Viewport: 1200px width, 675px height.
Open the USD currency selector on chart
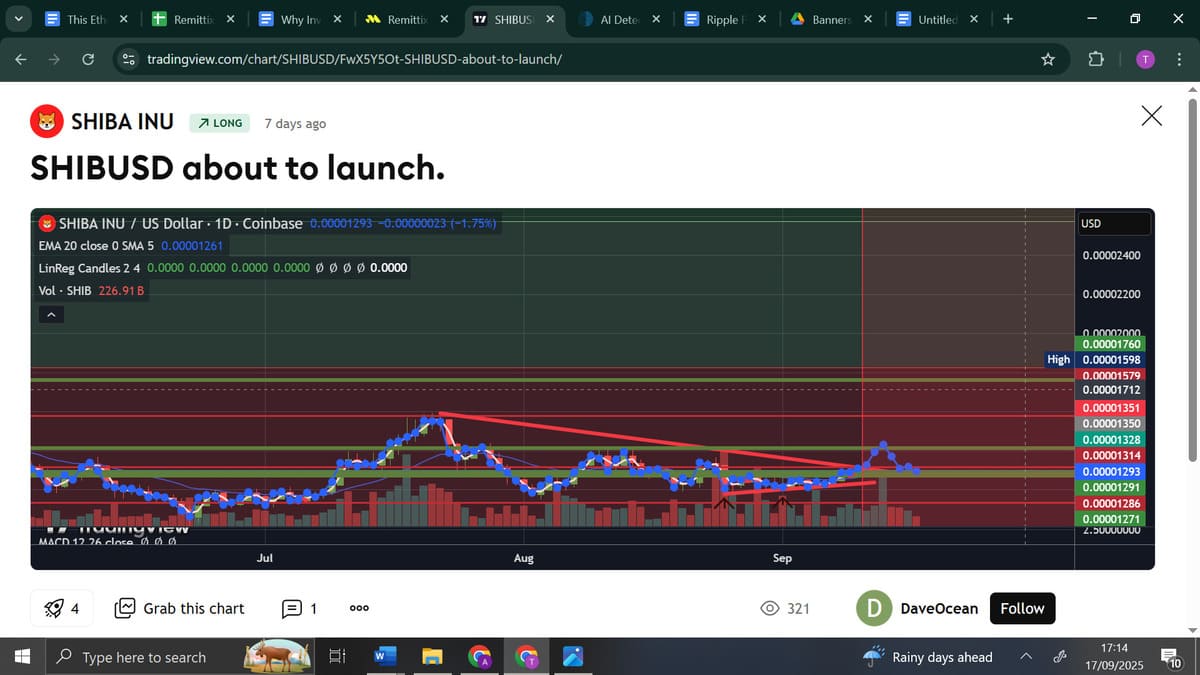tap(1113, 223)
